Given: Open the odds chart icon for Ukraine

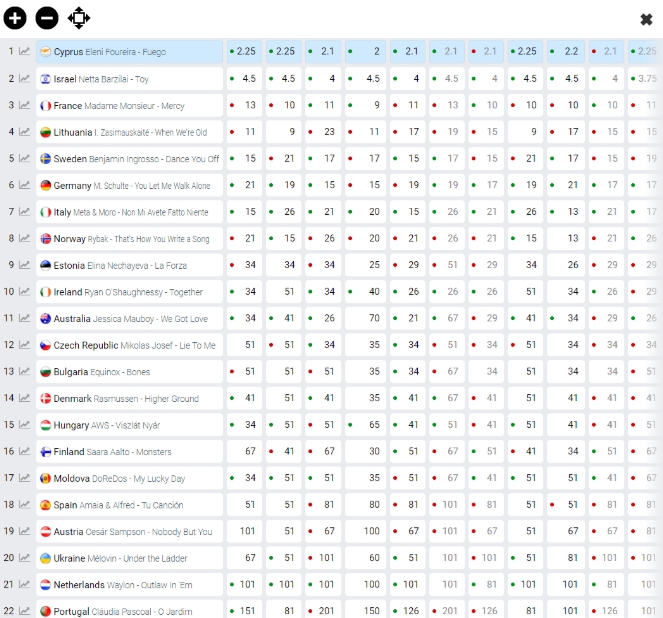Looking at the screenshot, I should (x=25, y=558).
